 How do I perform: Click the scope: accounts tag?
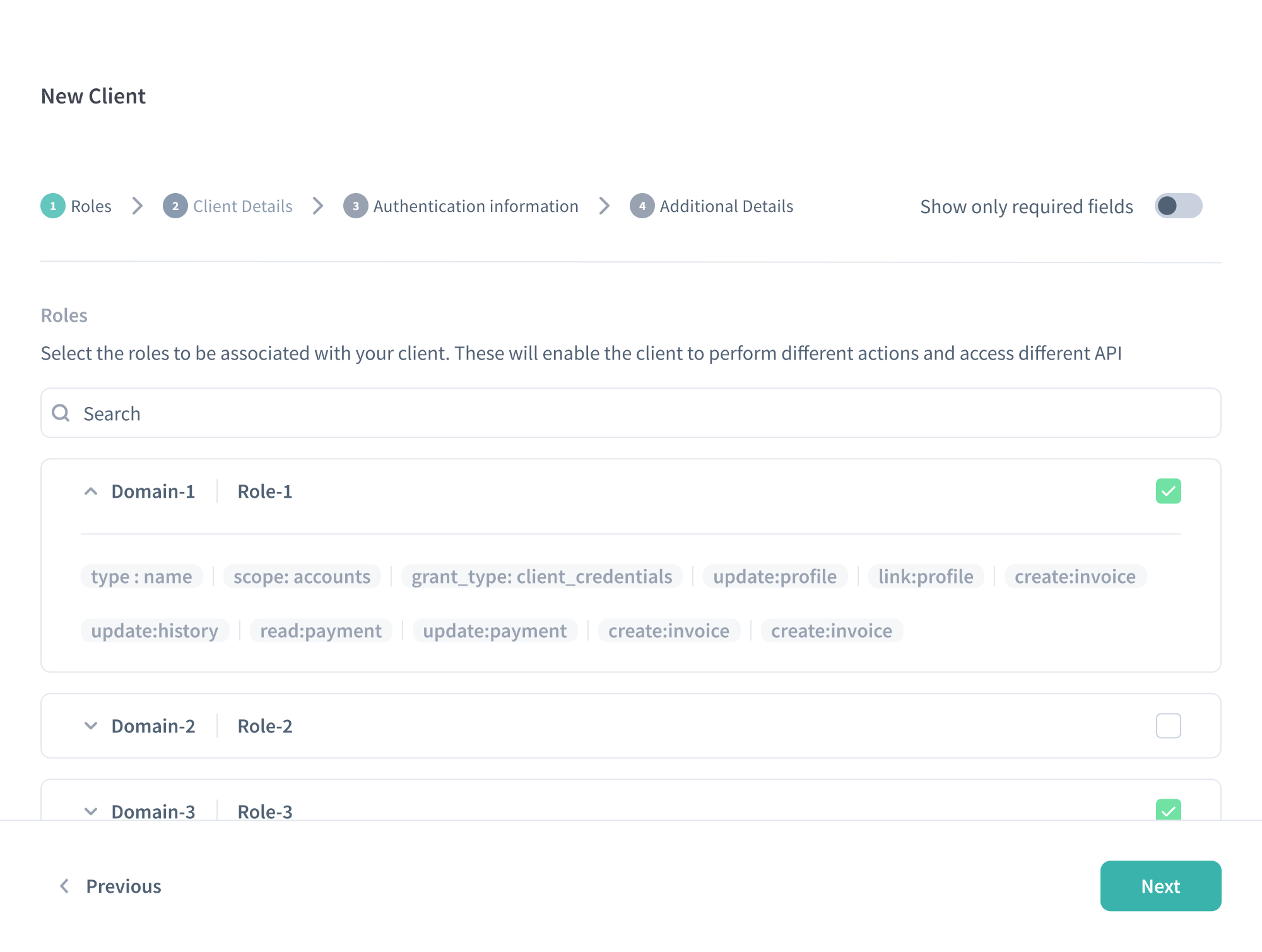pos(302,577)
